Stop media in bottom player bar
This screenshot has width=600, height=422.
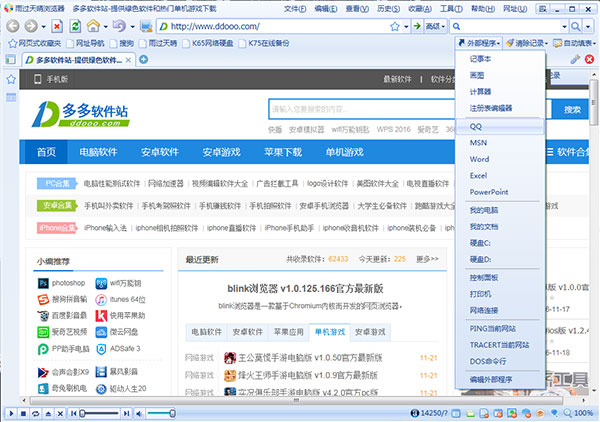click(x=23, y=413)
